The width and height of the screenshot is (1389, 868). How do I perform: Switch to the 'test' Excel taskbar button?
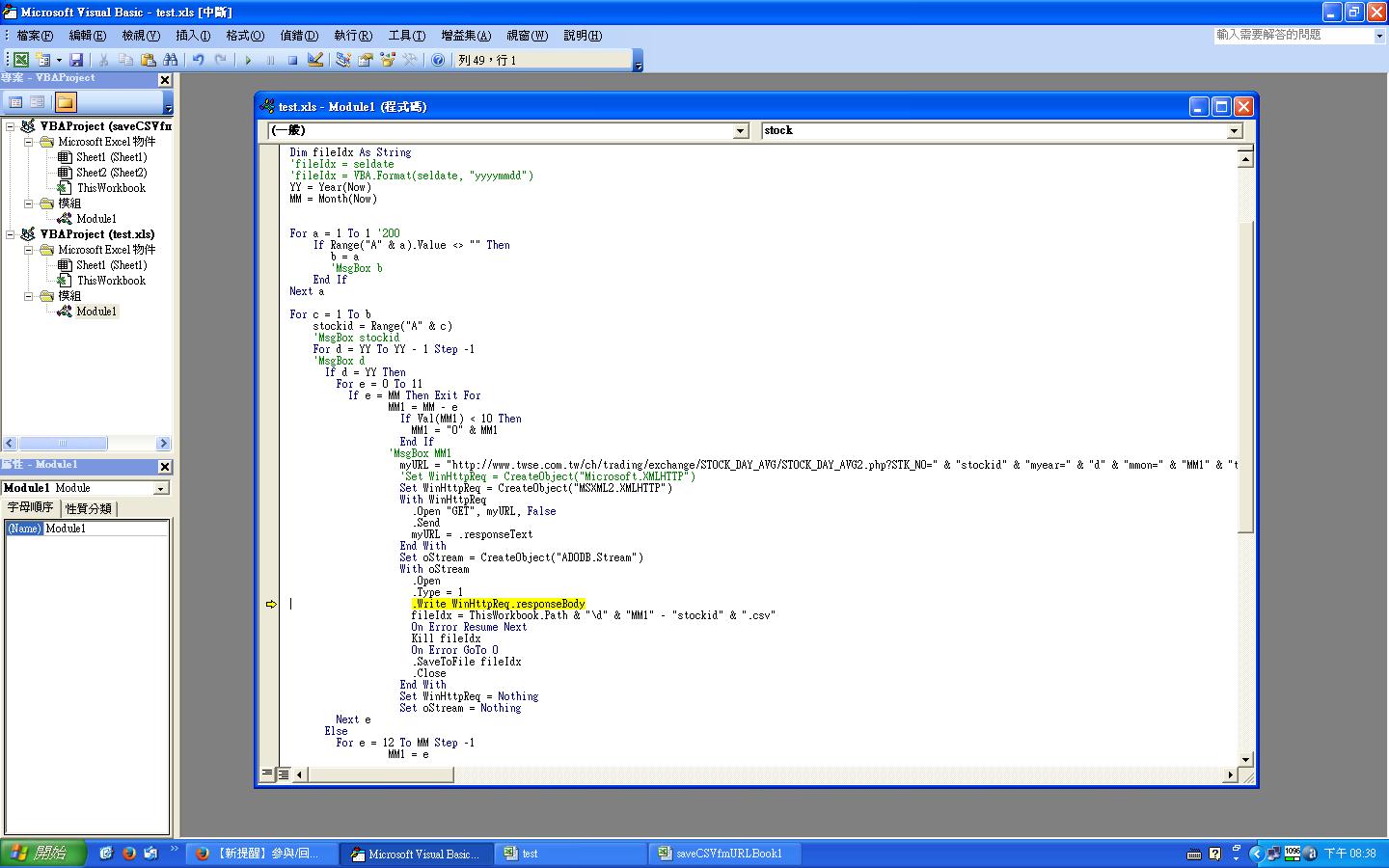coord(571,854)
